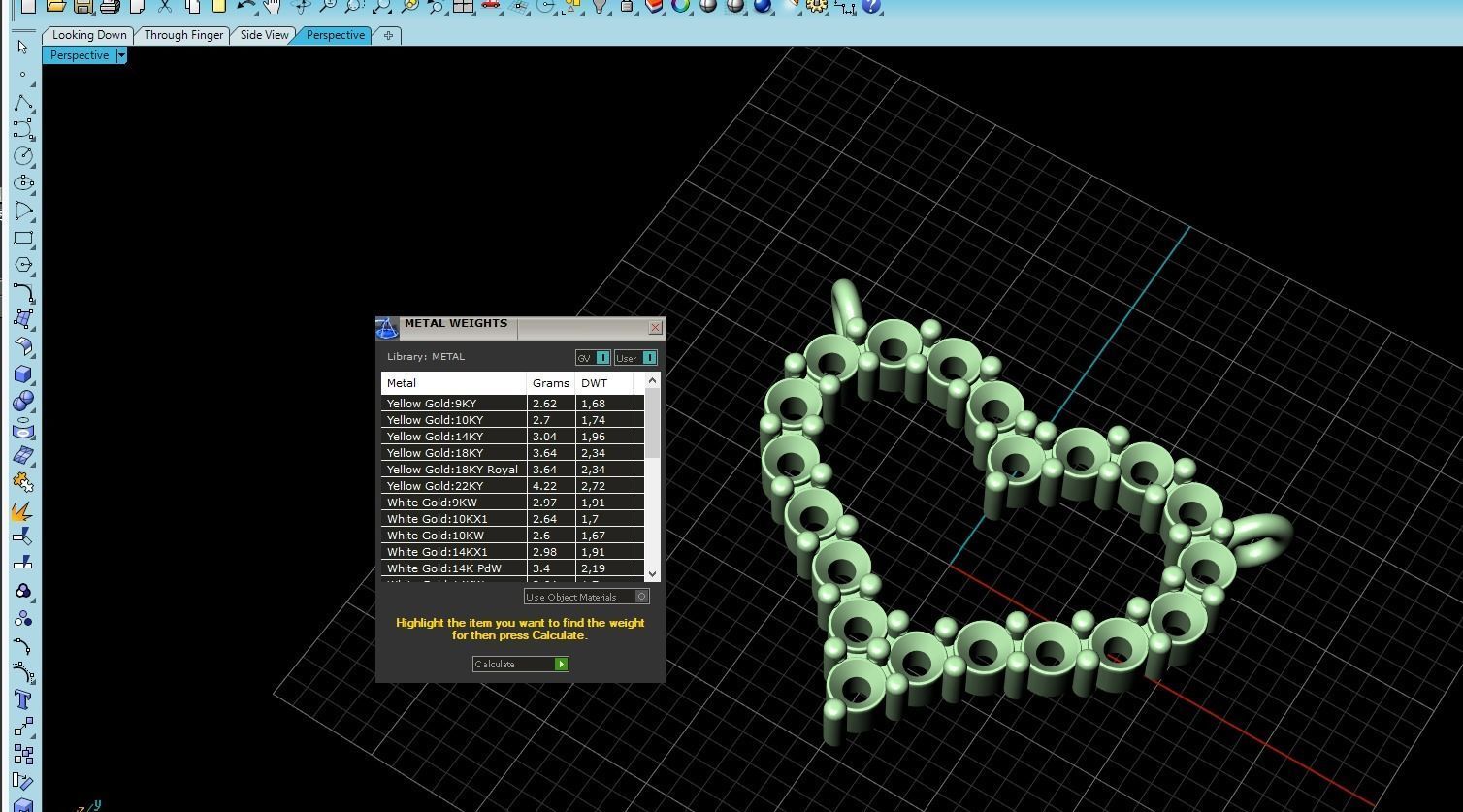Select the Text object tool

[23, 699]
